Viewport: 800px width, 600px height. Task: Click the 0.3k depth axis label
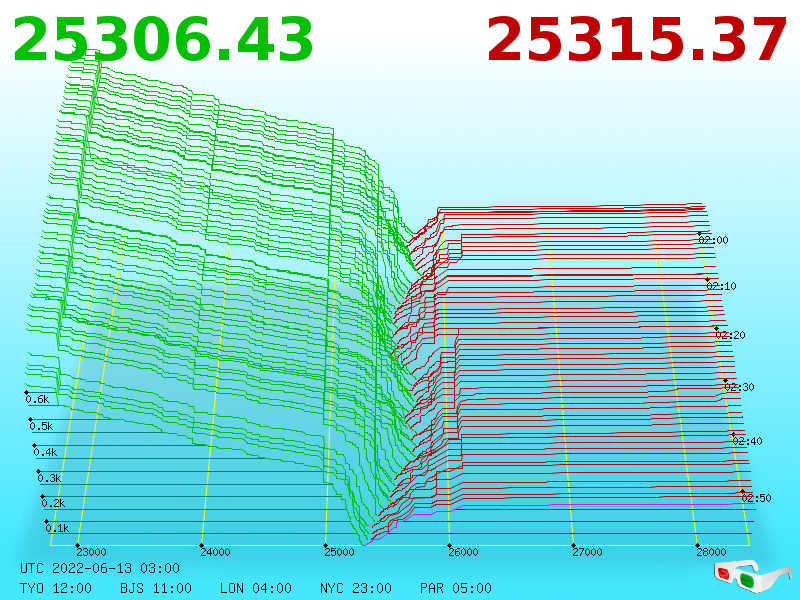(49, 479)
